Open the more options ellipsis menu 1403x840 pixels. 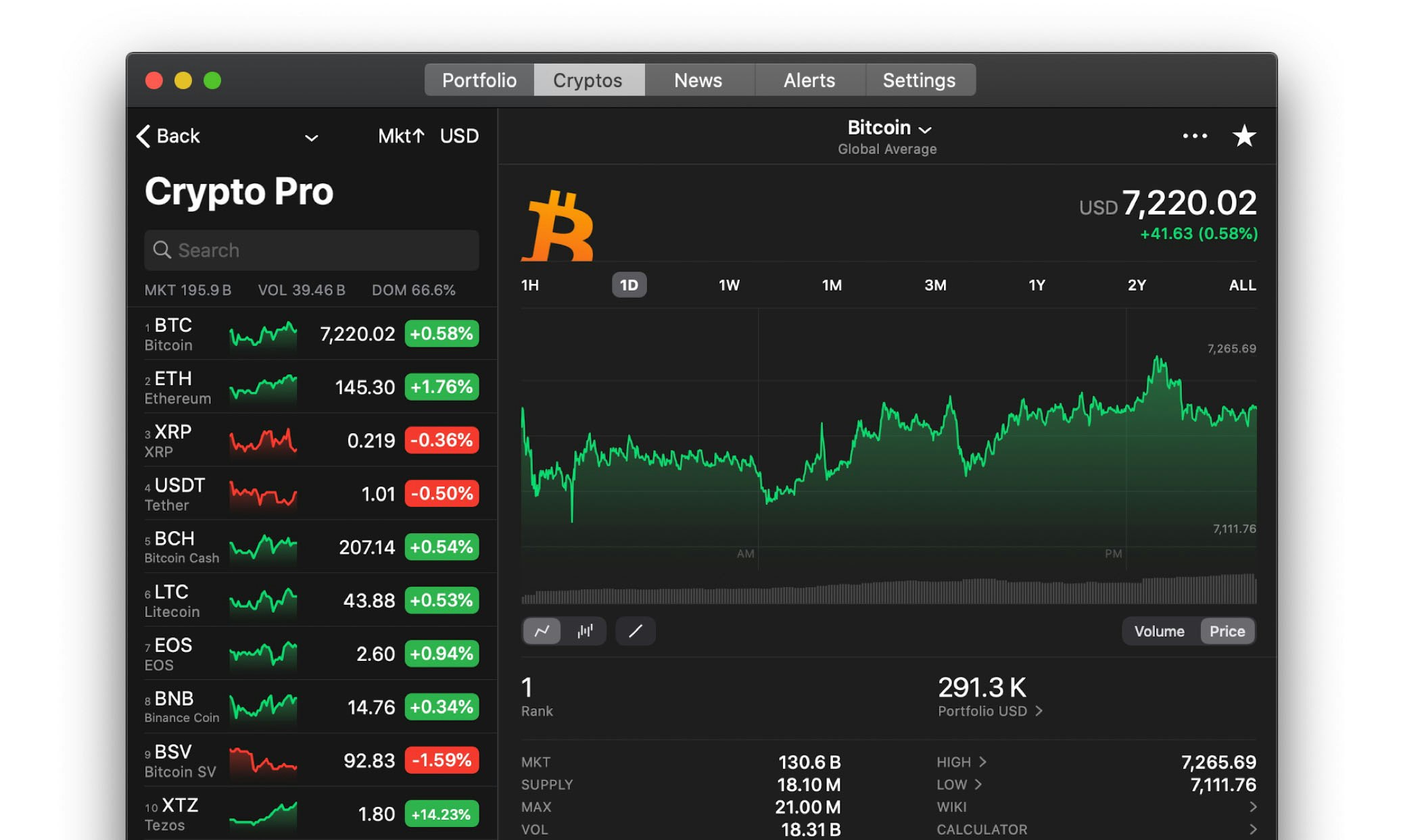pos(1195,136)
